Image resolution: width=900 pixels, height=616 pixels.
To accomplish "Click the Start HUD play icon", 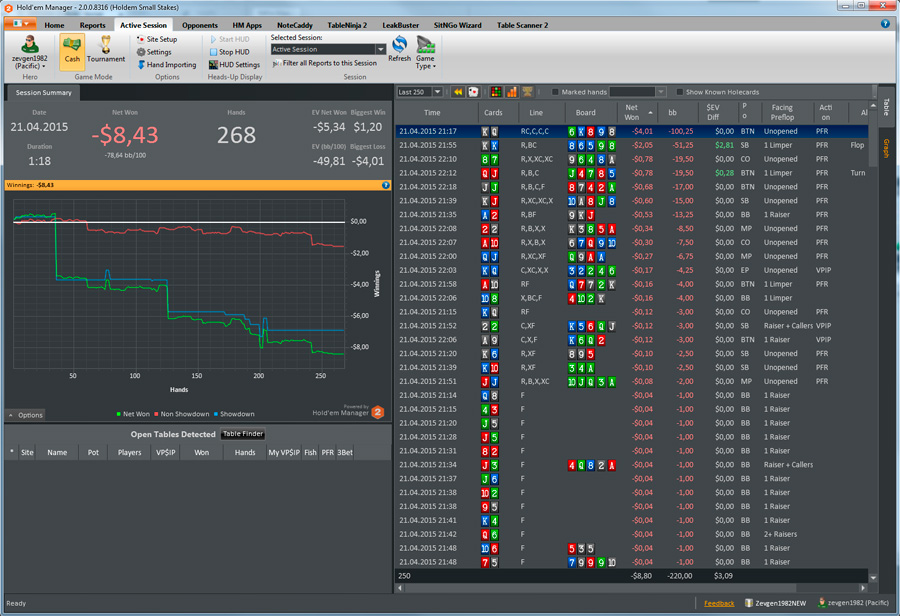I will click(214, 39).
